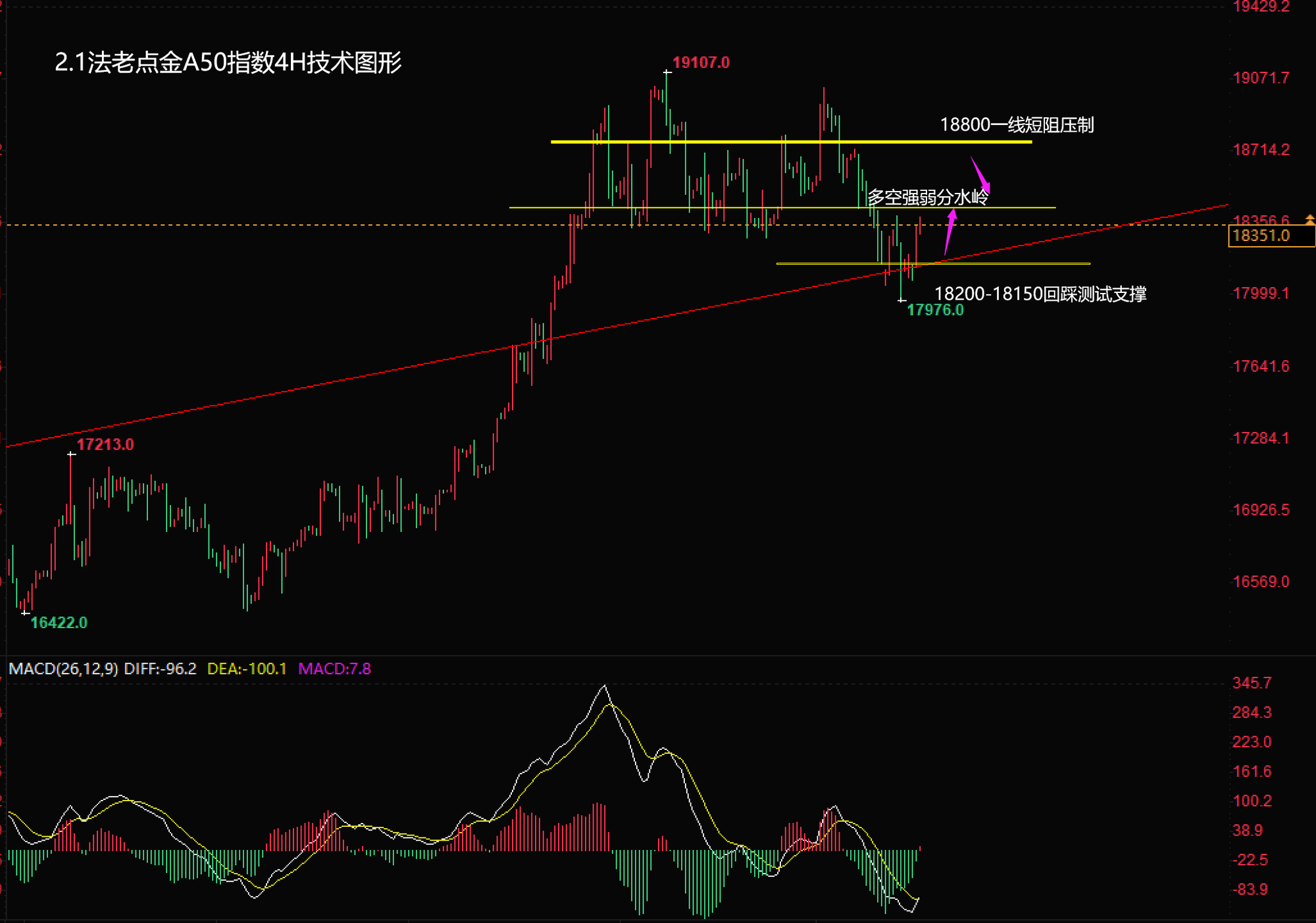Click the DIFF:-96.2 indicator value

[x=160, y=669]
